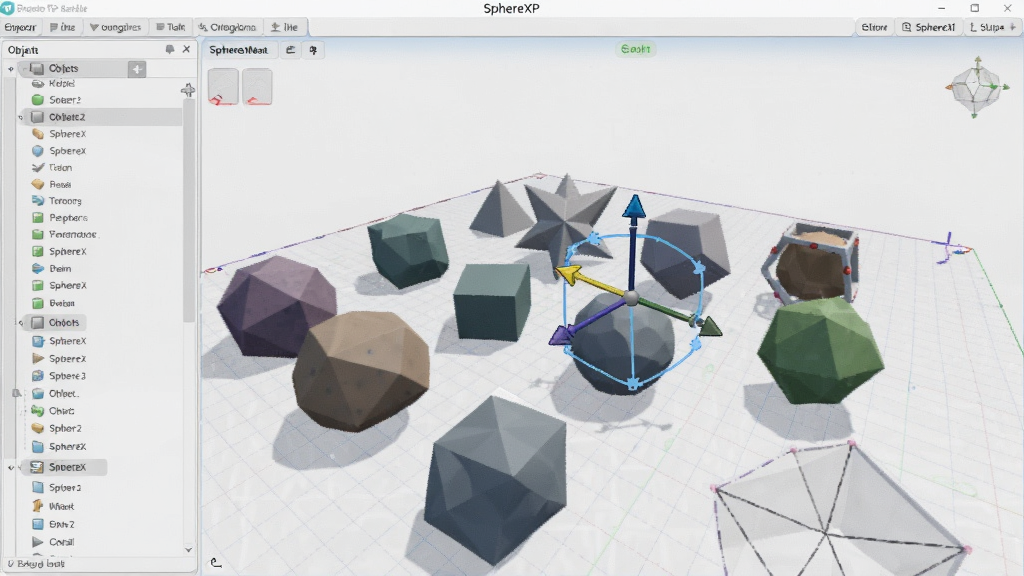Close the object panel with its X
This screenshot has height=576, width=1024.
point(186,49)
